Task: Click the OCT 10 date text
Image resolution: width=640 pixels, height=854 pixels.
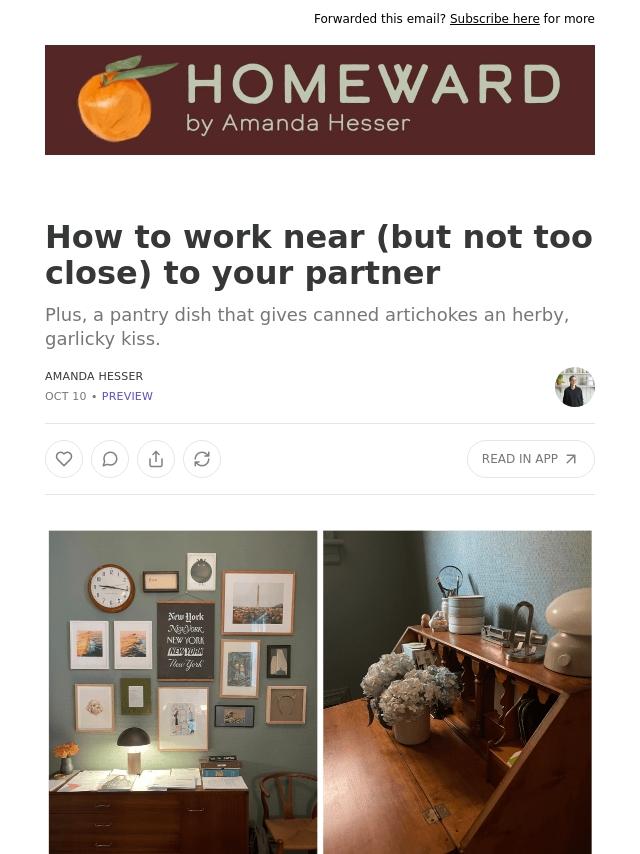Action: click(66, 396)
